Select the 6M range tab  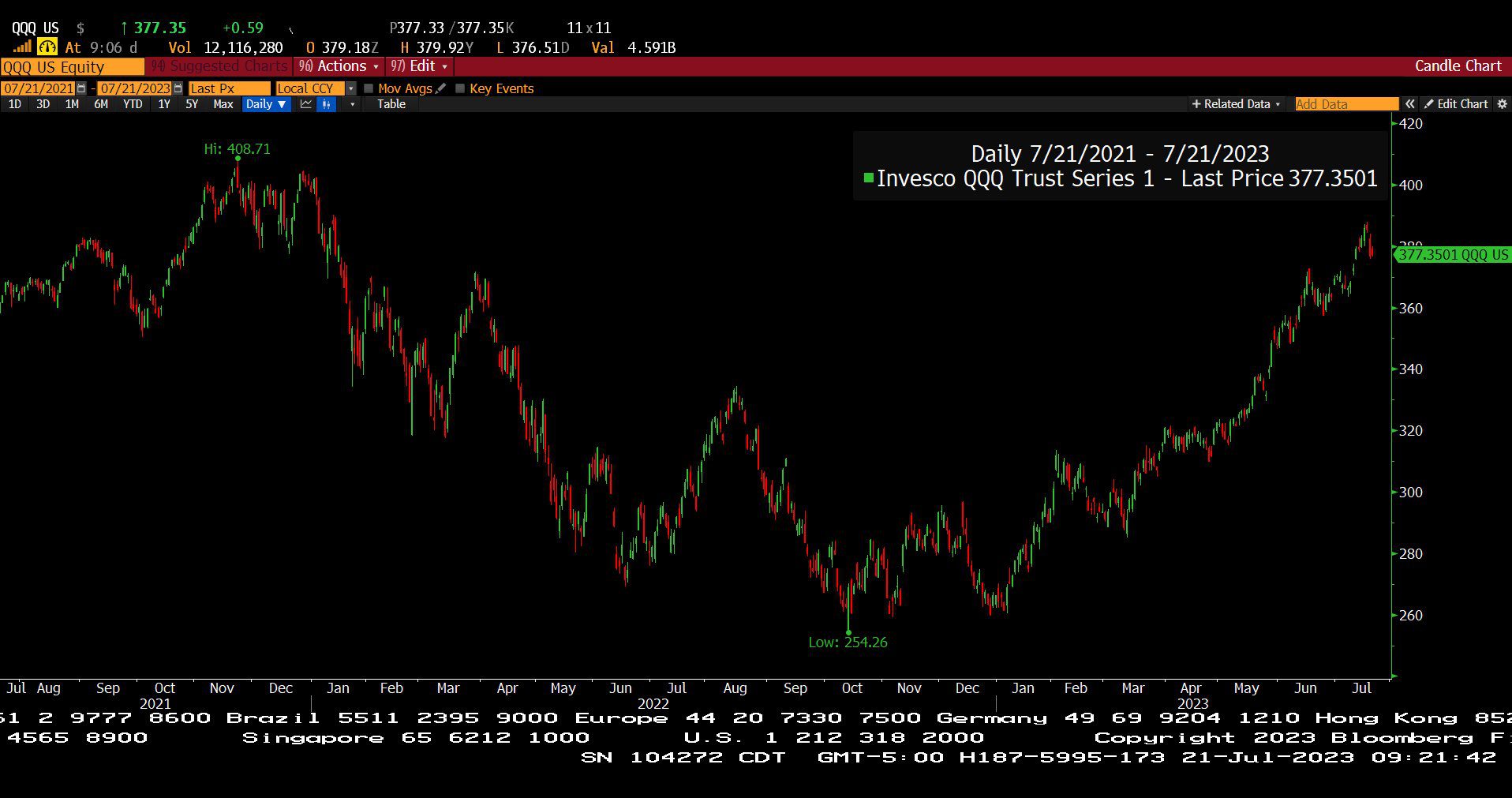click(x=101, y=104)
